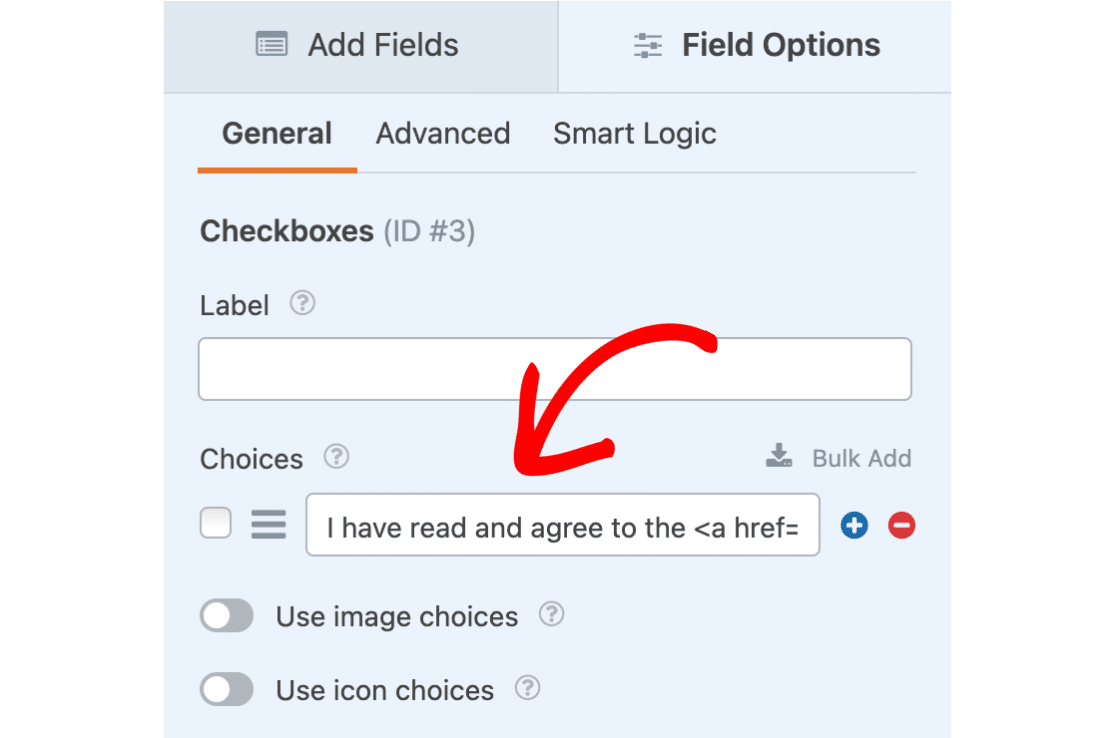Click the red minus remove choice icon
Image resolution: width=1116 pixels, height=738 pixels.
[902, 525]
